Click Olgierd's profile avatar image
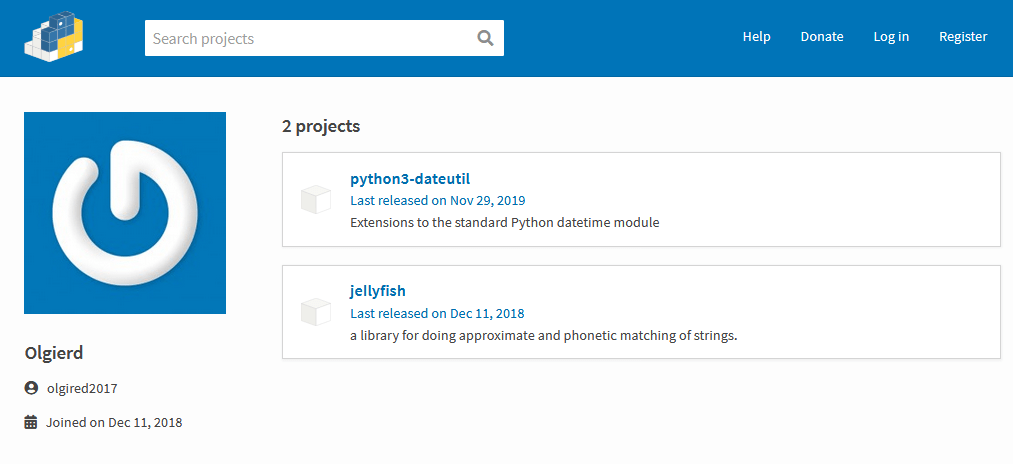The image size is (1013, 464). (125, 213)
